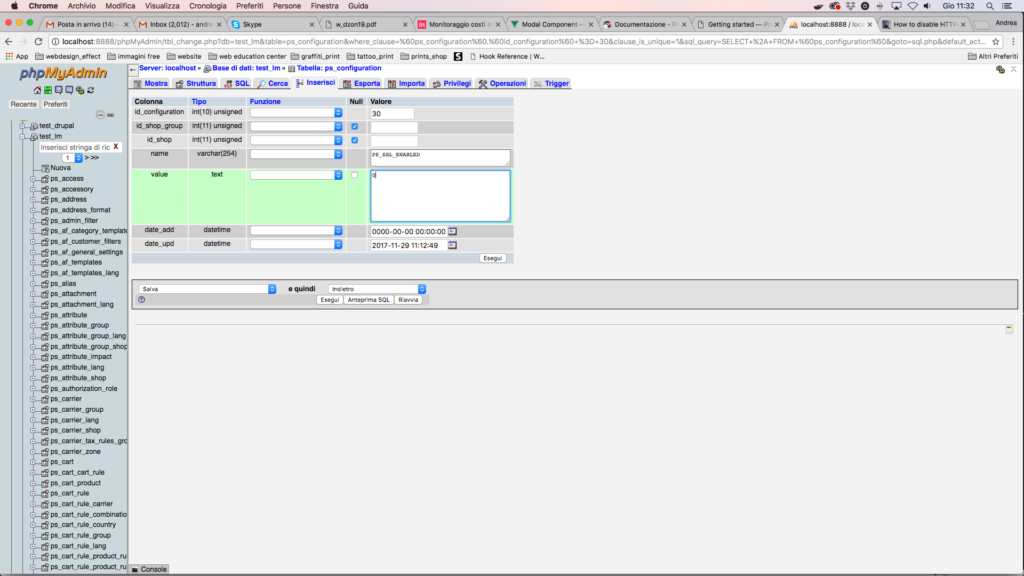This screenshot has width=1024, height=576.
Task: Follow Base di dati: test_lm breadcrumb
Action: 246,68
